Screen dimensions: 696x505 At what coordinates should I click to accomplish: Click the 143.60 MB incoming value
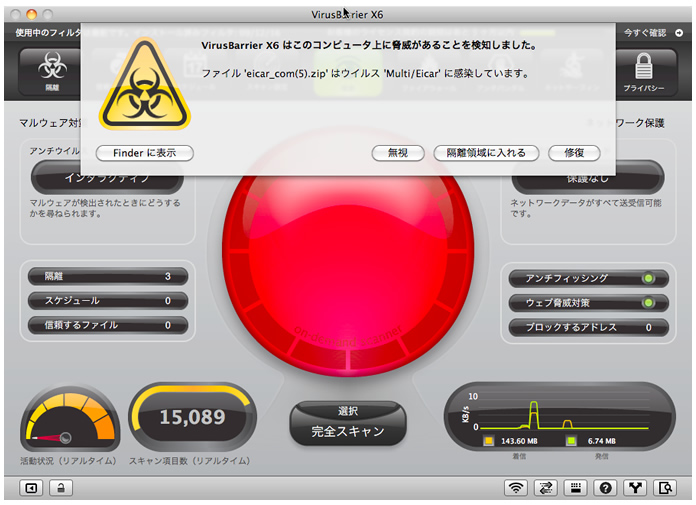click(519, 441)
